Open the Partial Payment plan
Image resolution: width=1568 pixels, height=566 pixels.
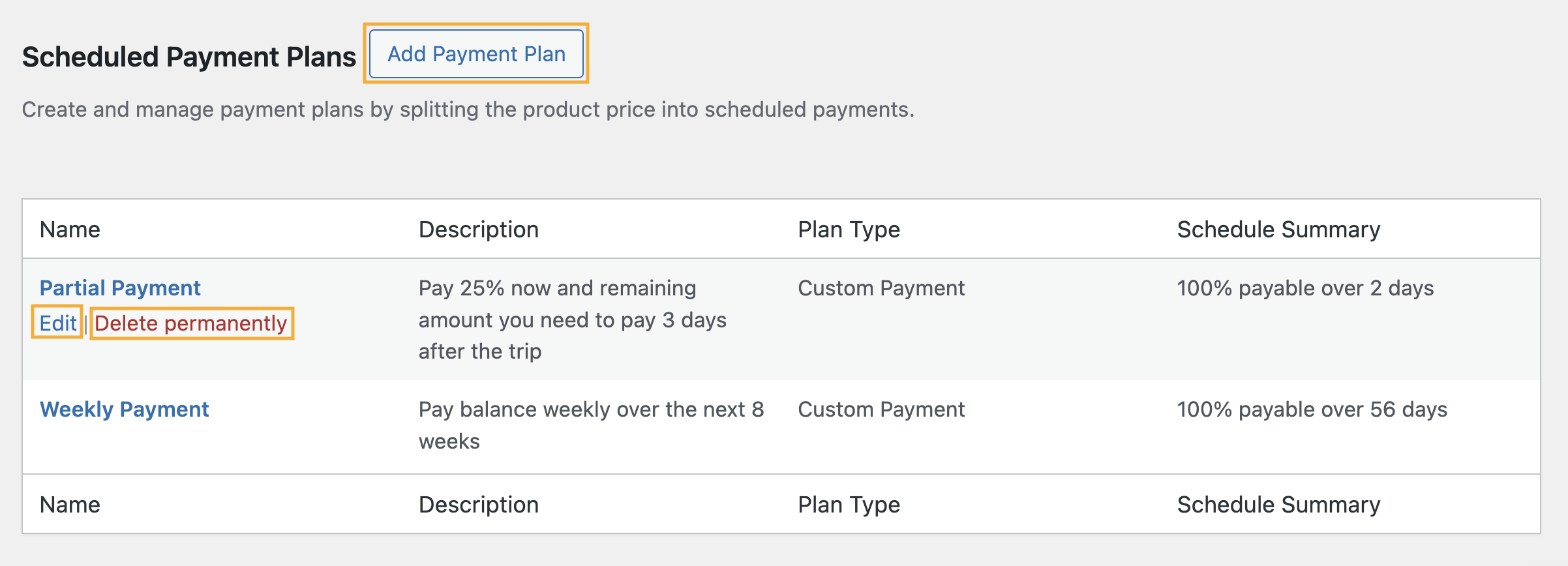[x=120, y=288]
